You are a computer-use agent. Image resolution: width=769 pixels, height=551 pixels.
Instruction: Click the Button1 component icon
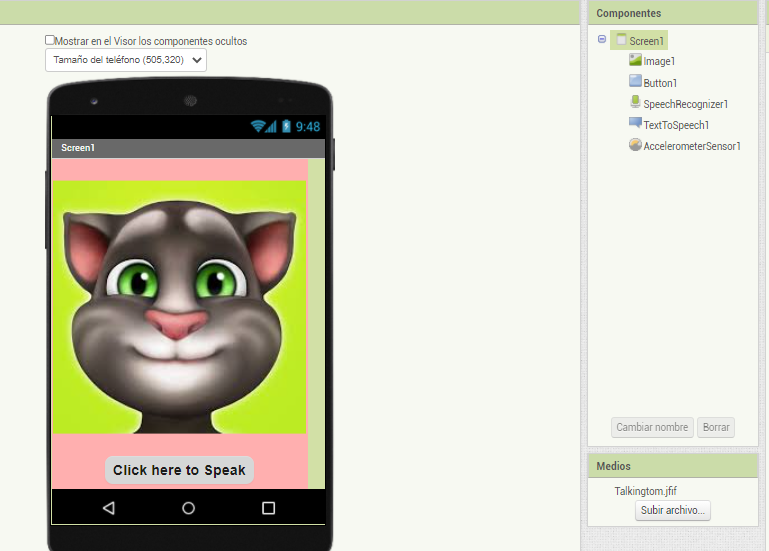[635, 82]
